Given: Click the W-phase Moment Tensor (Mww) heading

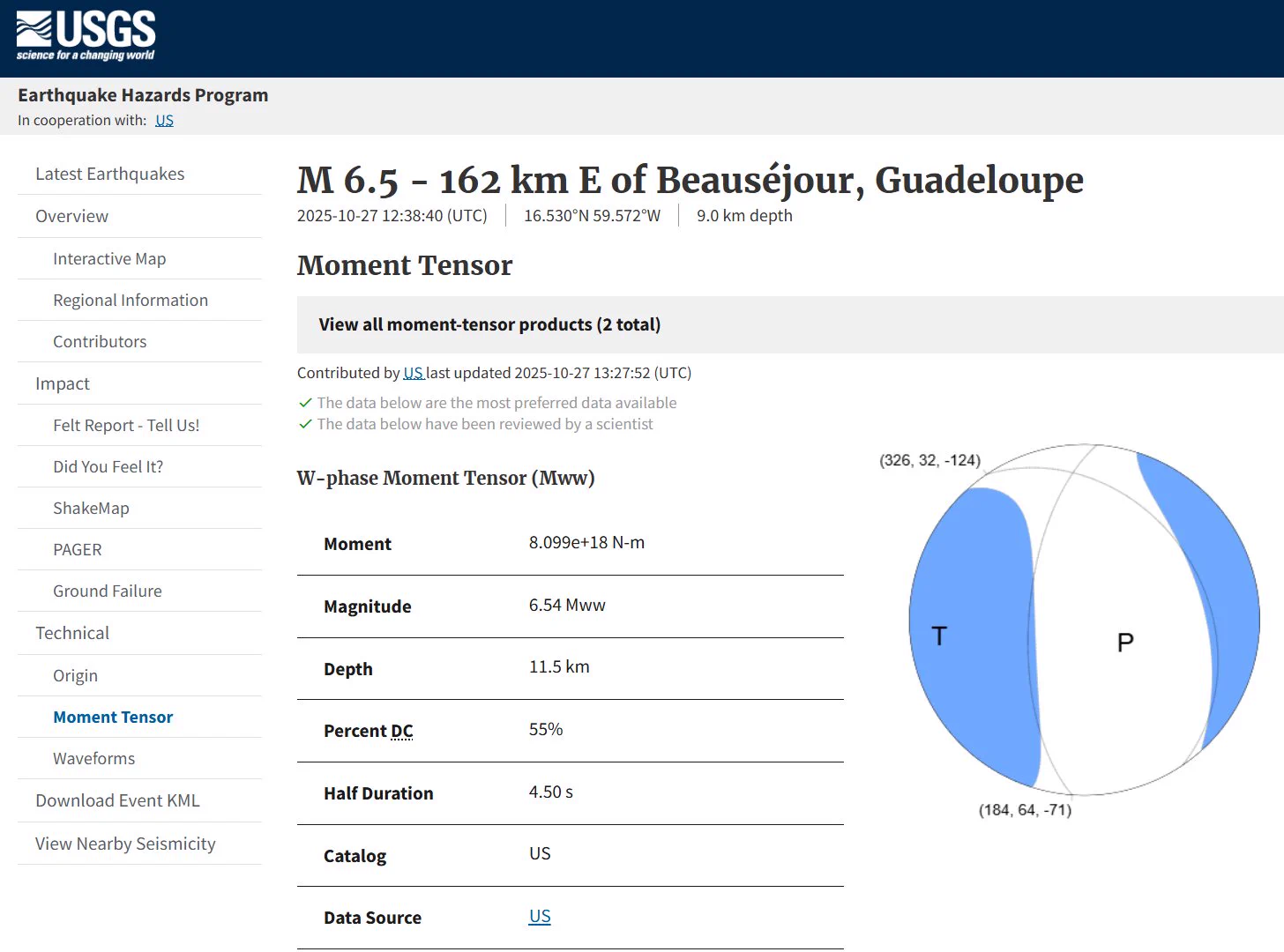Looking at the screenshot, I should coord(446,478).
